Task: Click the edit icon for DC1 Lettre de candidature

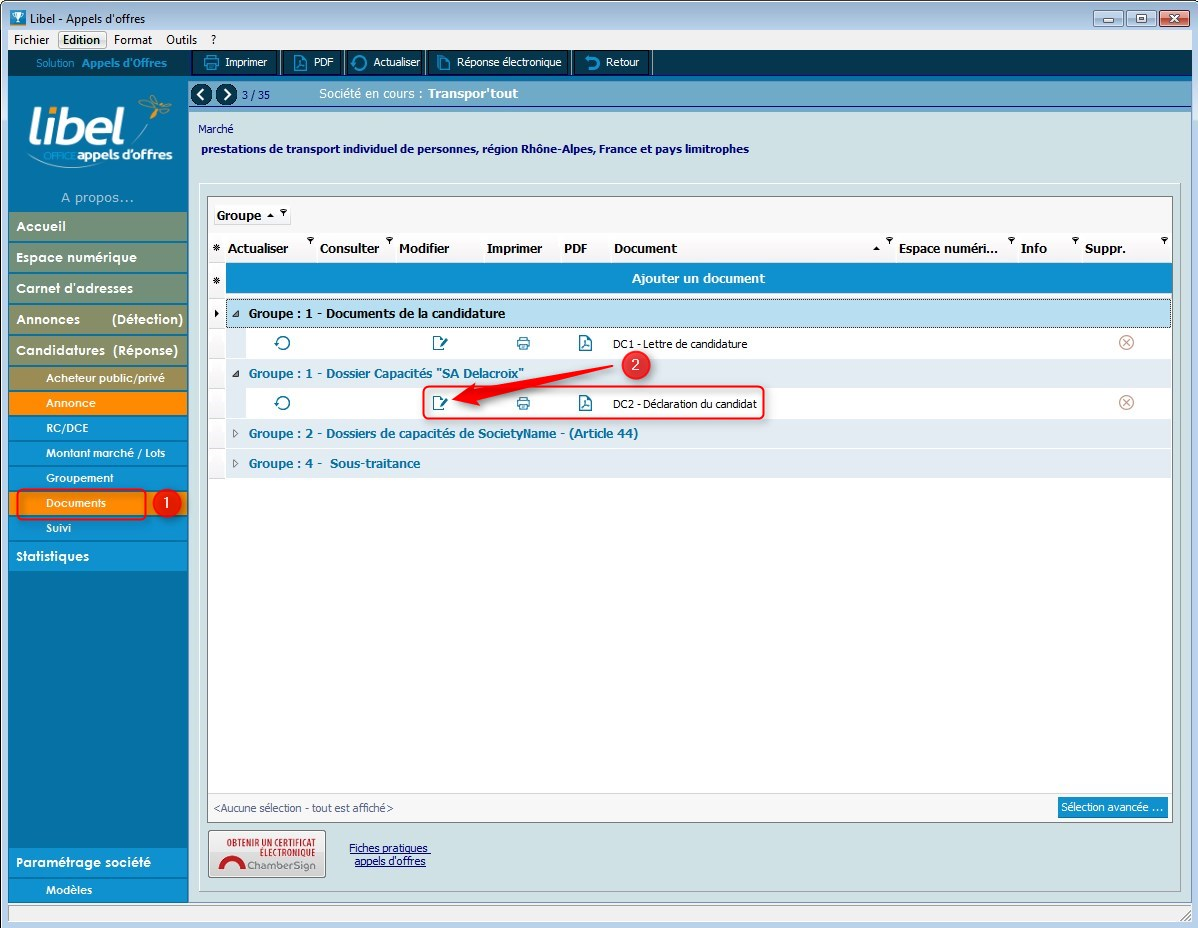Action: pyautogui.click(x=439, y=343)
